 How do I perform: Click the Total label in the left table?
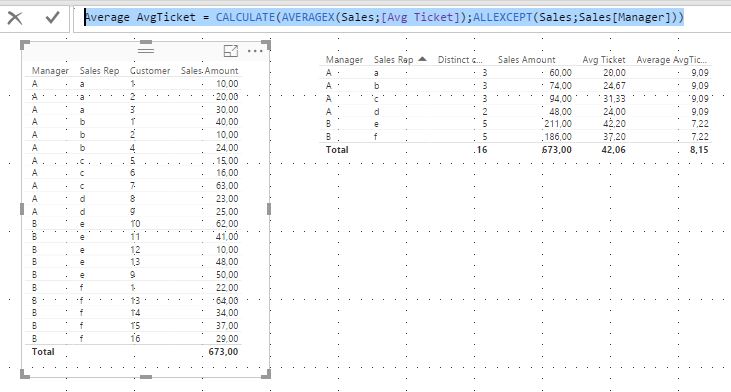pyautogui.click(x=43, y=351)
